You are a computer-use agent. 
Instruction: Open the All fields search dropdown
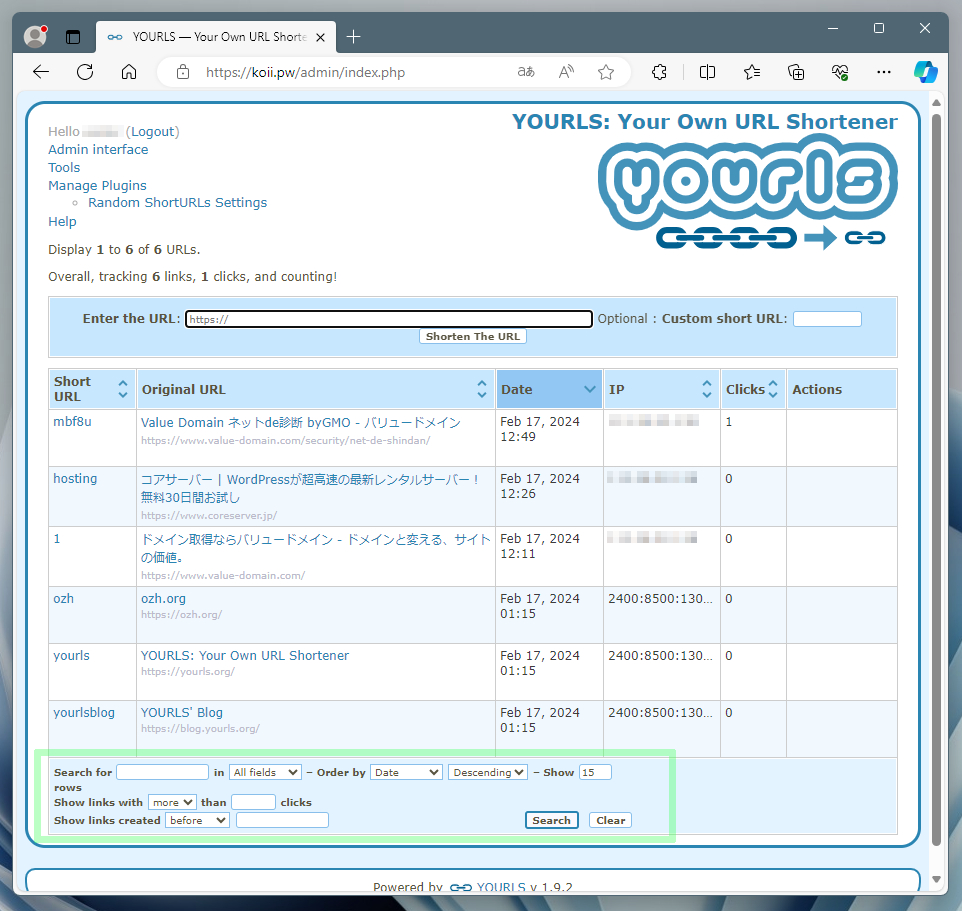tap(265, 772)
